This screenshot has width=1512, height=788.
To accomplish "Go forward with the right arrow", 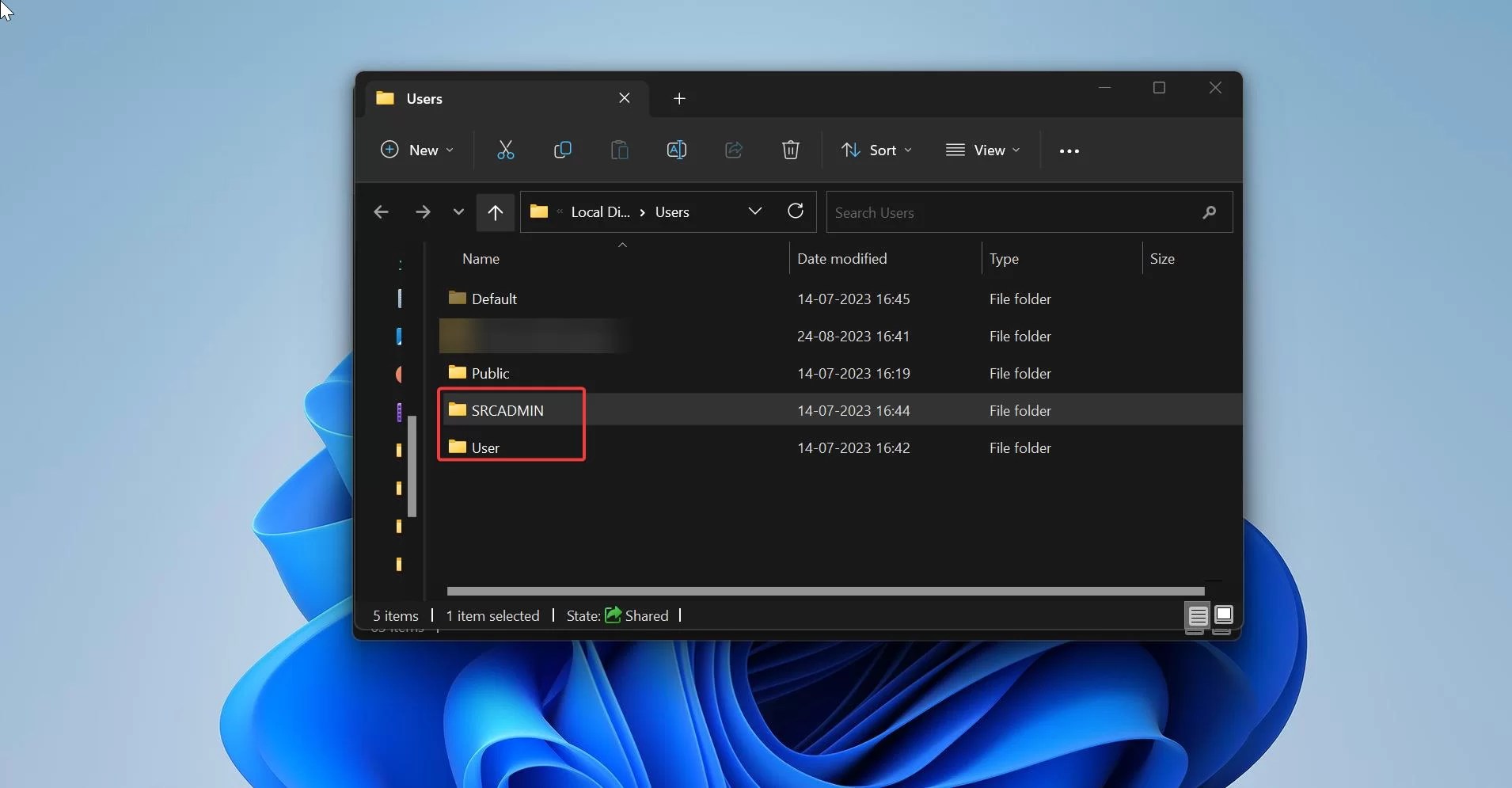I will click(x=423, y=212).
